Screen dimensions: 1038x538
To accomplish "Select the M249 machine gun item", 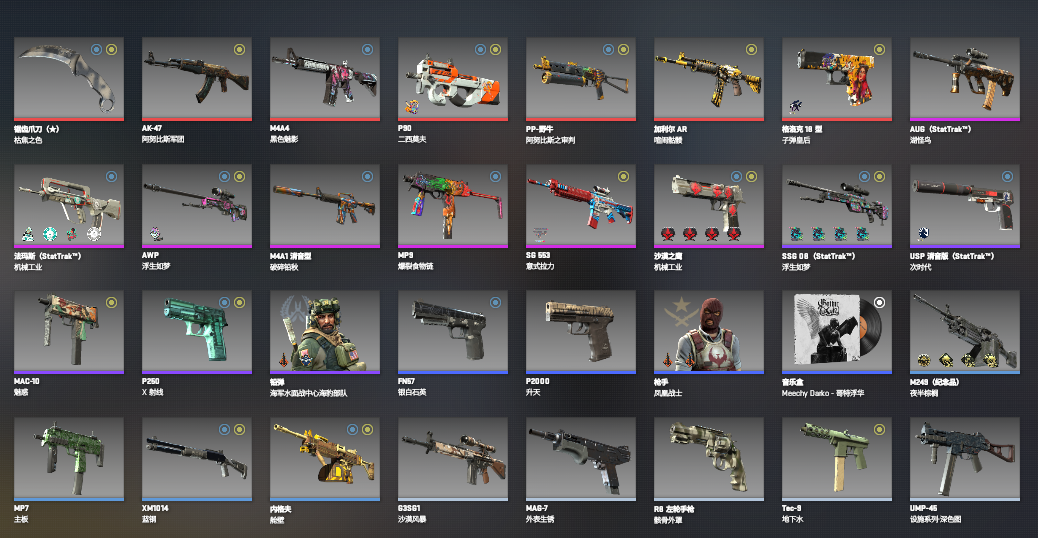I will [965, 332].
